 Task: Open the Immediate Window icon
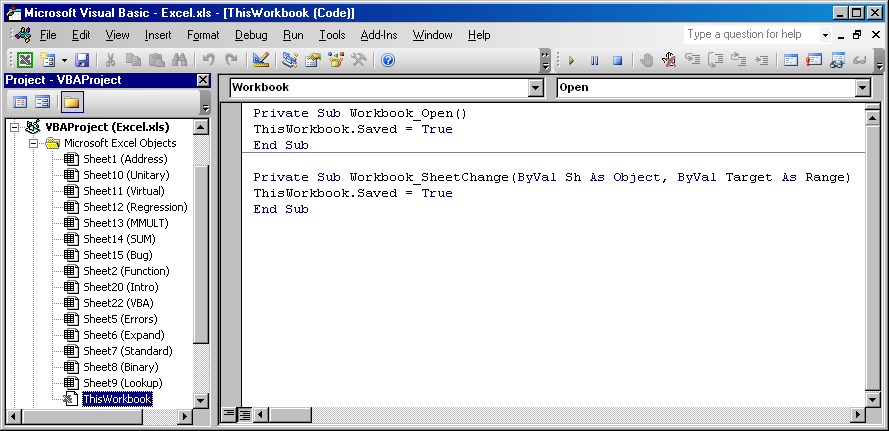point(814,60)
